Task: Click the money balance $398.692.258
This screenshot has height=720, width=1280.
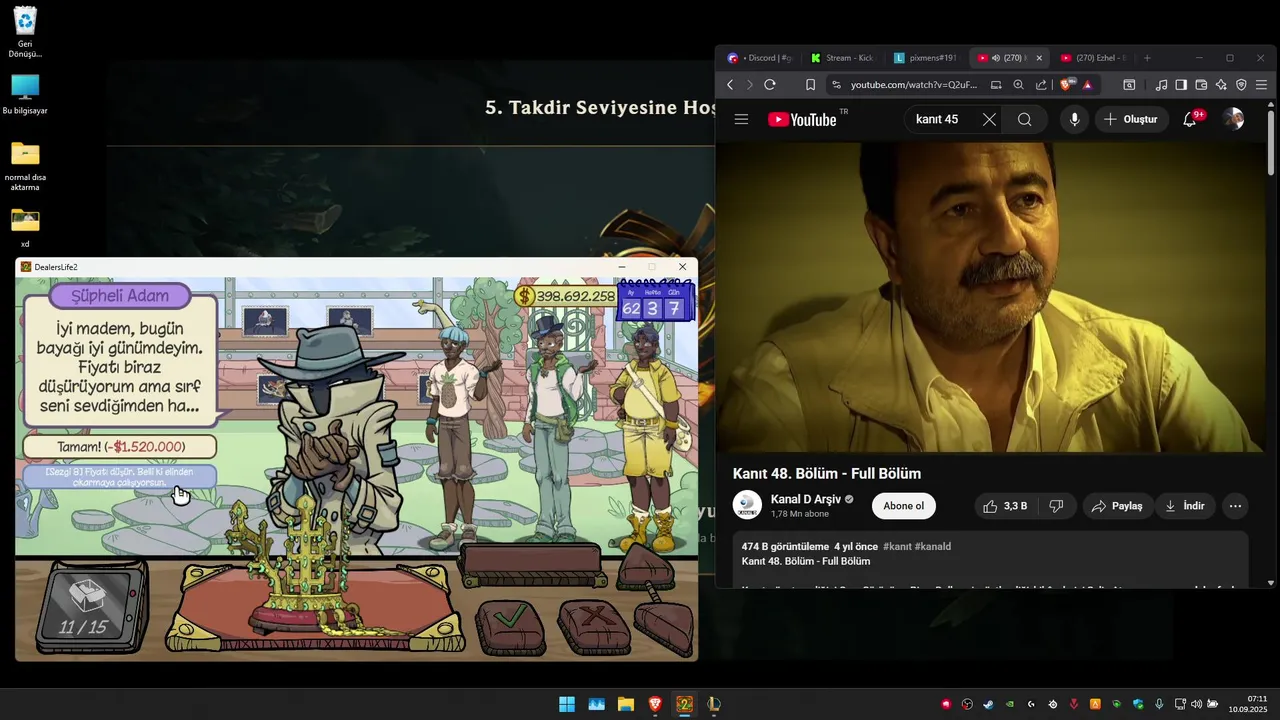Action: coord(566,296)
